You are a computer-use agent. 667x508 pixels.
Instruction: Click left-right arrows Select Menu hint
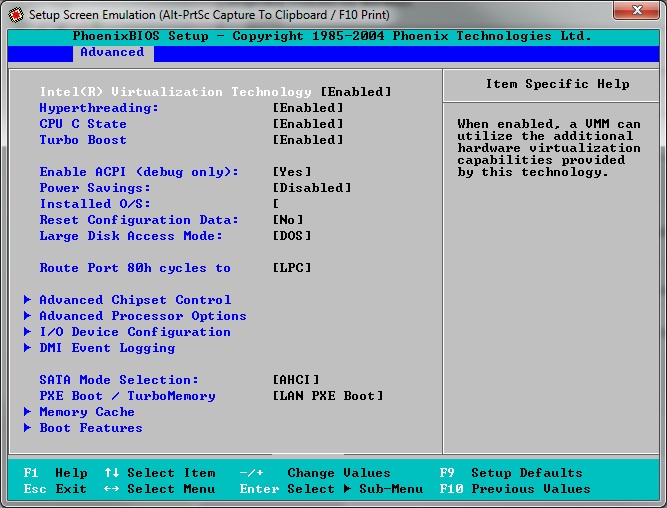160,489
